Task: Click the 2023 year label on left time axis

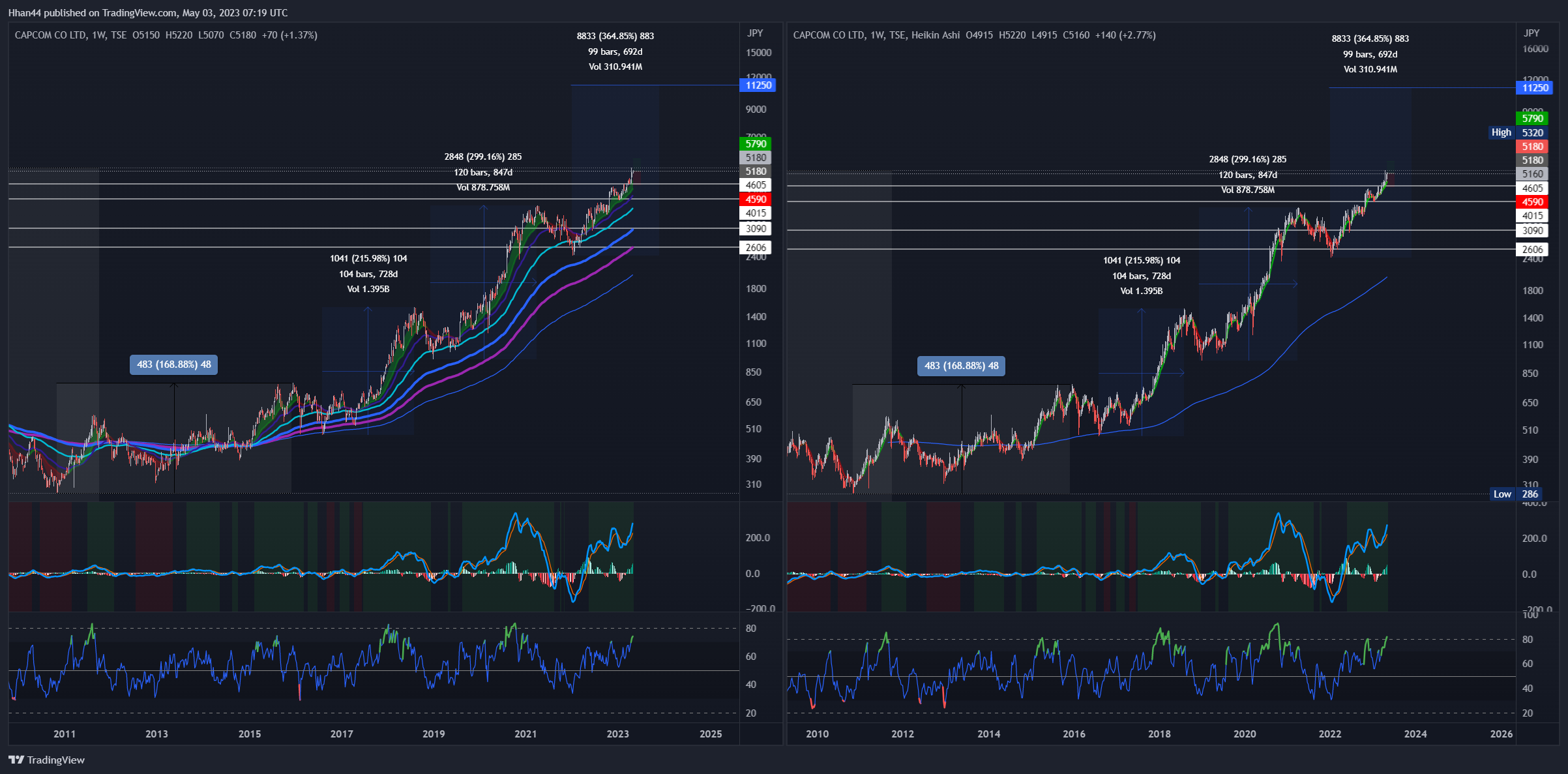Action: click(x=618, y=734)
